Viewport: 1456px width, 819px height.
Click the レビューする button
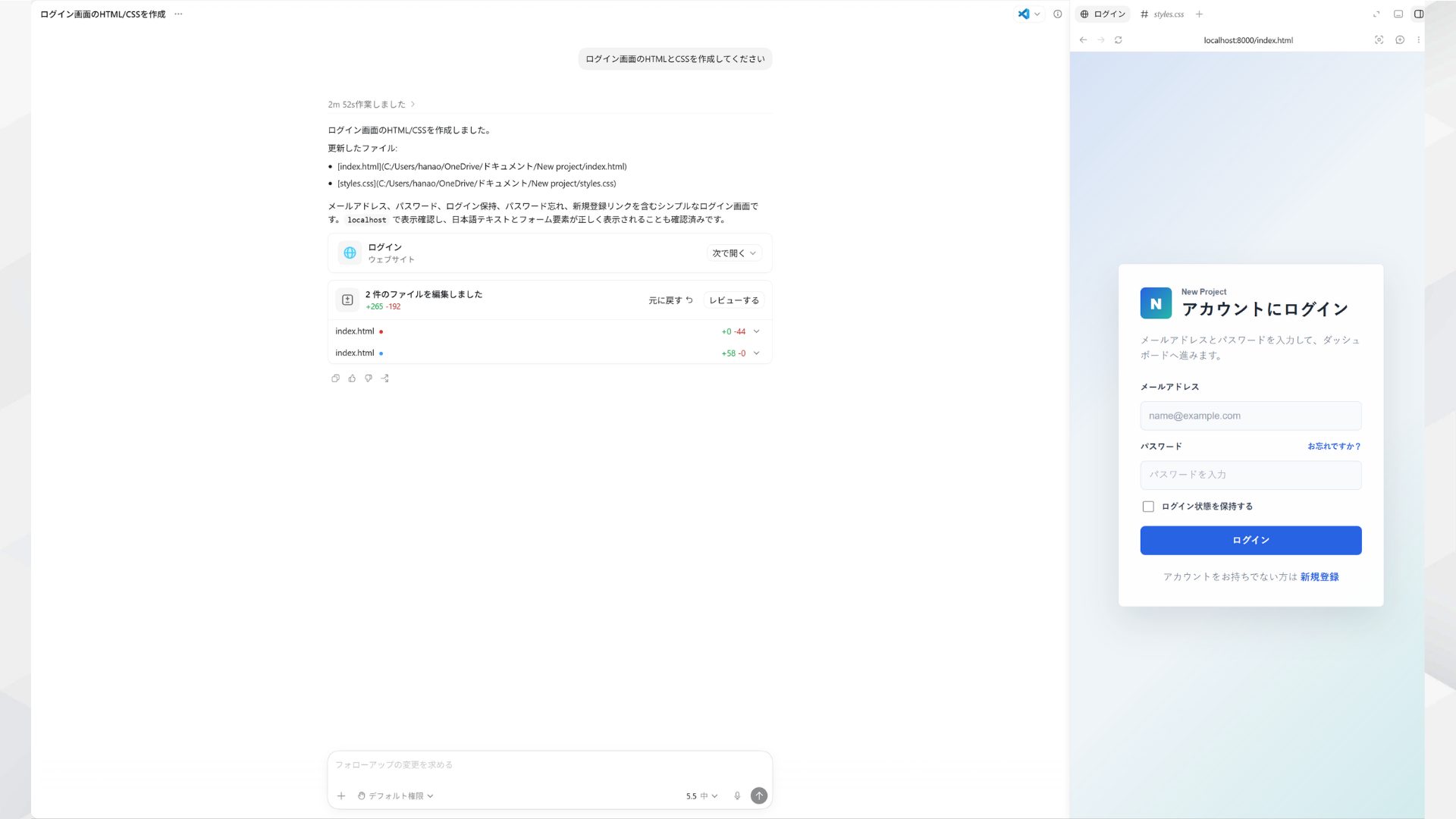point(733,300)
